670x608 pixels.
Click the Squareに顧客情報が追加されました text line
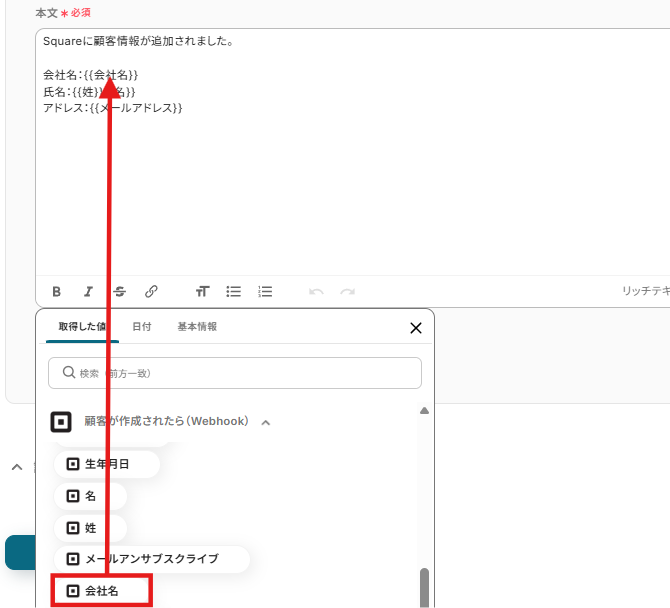click(138, 41)
